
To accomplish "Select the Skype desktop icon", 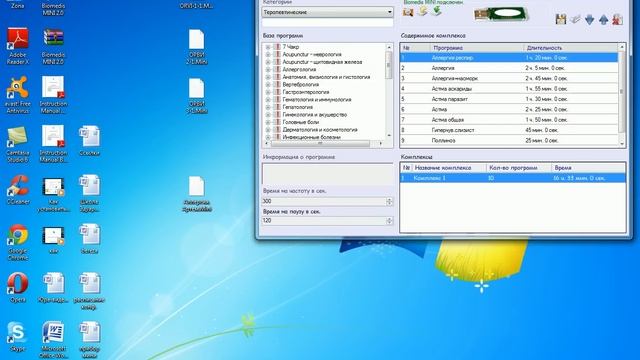I will (18, 336).
